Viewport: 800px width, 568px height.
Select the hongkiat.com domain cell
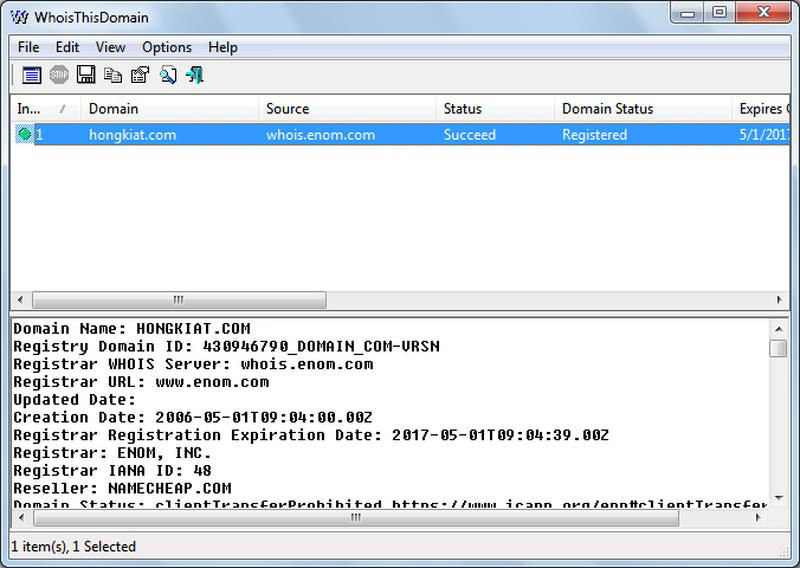coord(132,135)
